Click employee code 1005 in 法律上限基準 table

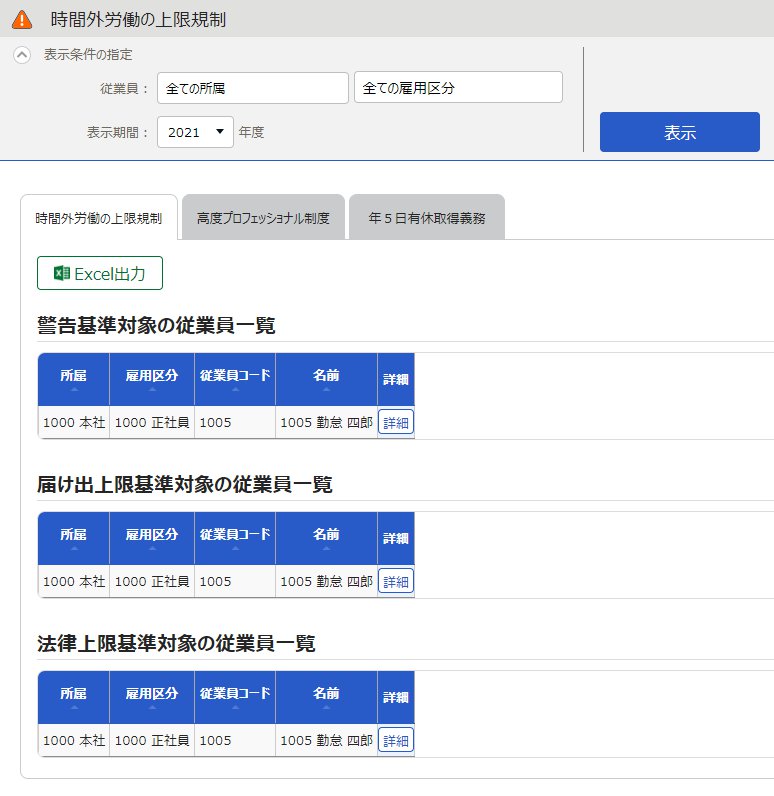click(215, 740)
